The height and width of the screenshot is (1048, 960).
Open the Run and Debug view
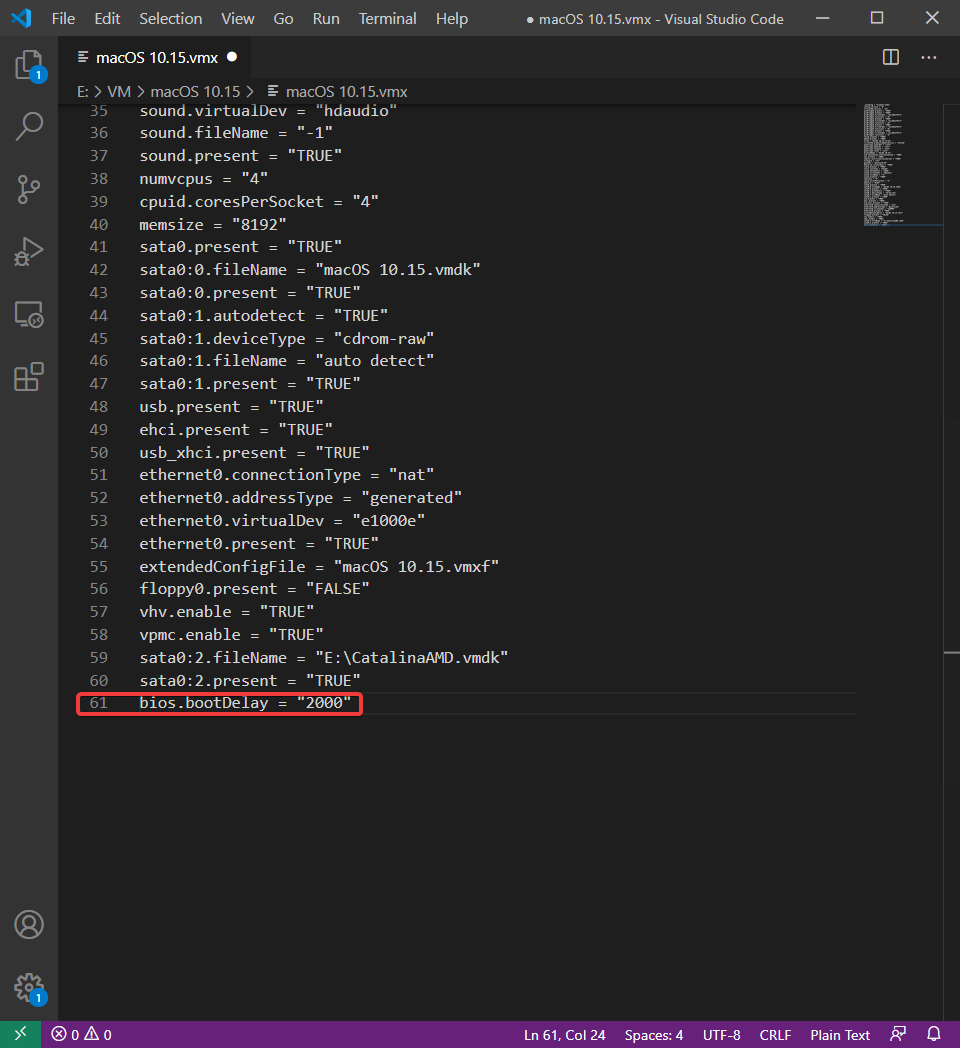(29, 252)
